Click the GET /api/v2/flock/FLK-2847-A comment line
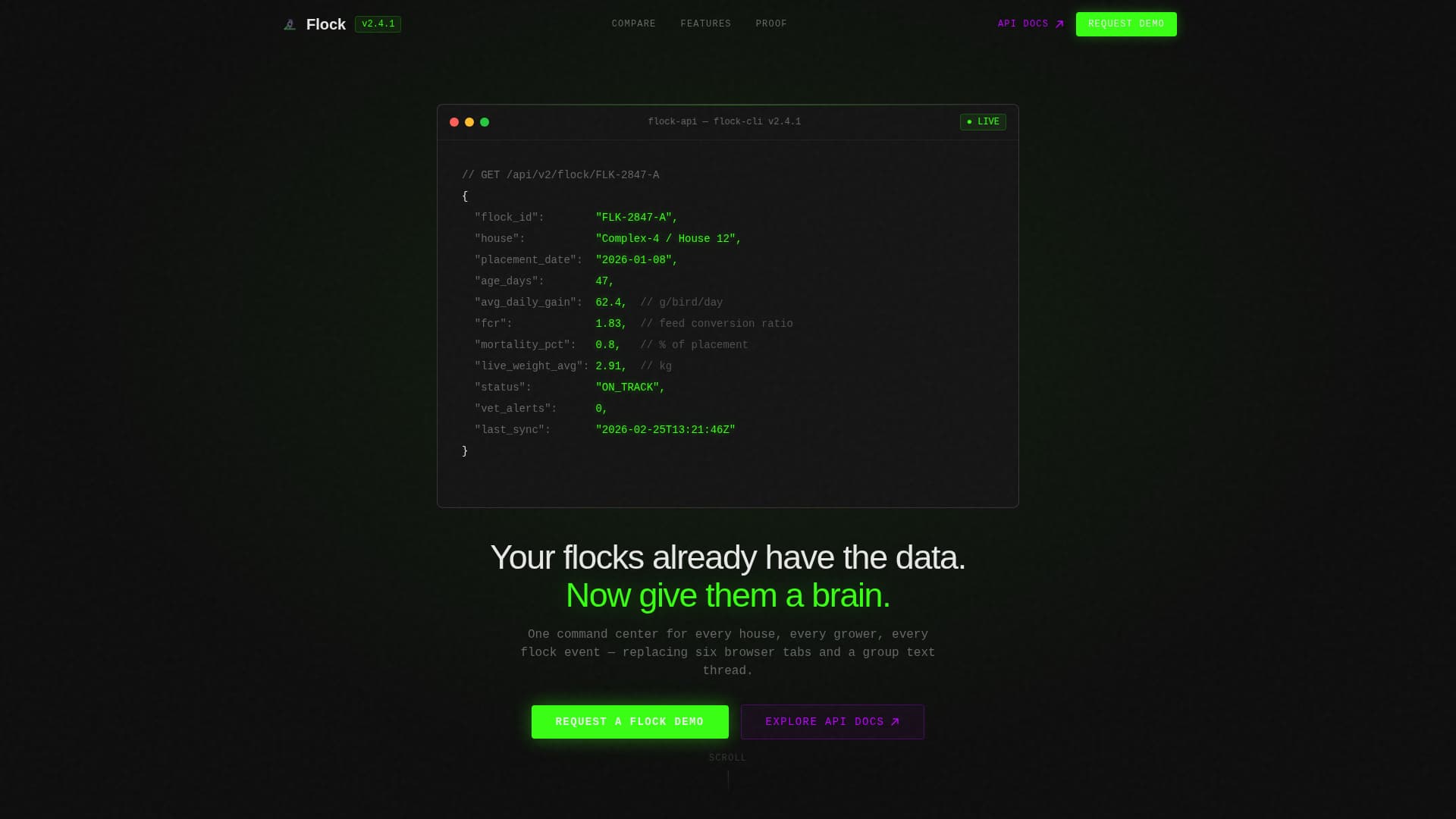 point(560,175)
